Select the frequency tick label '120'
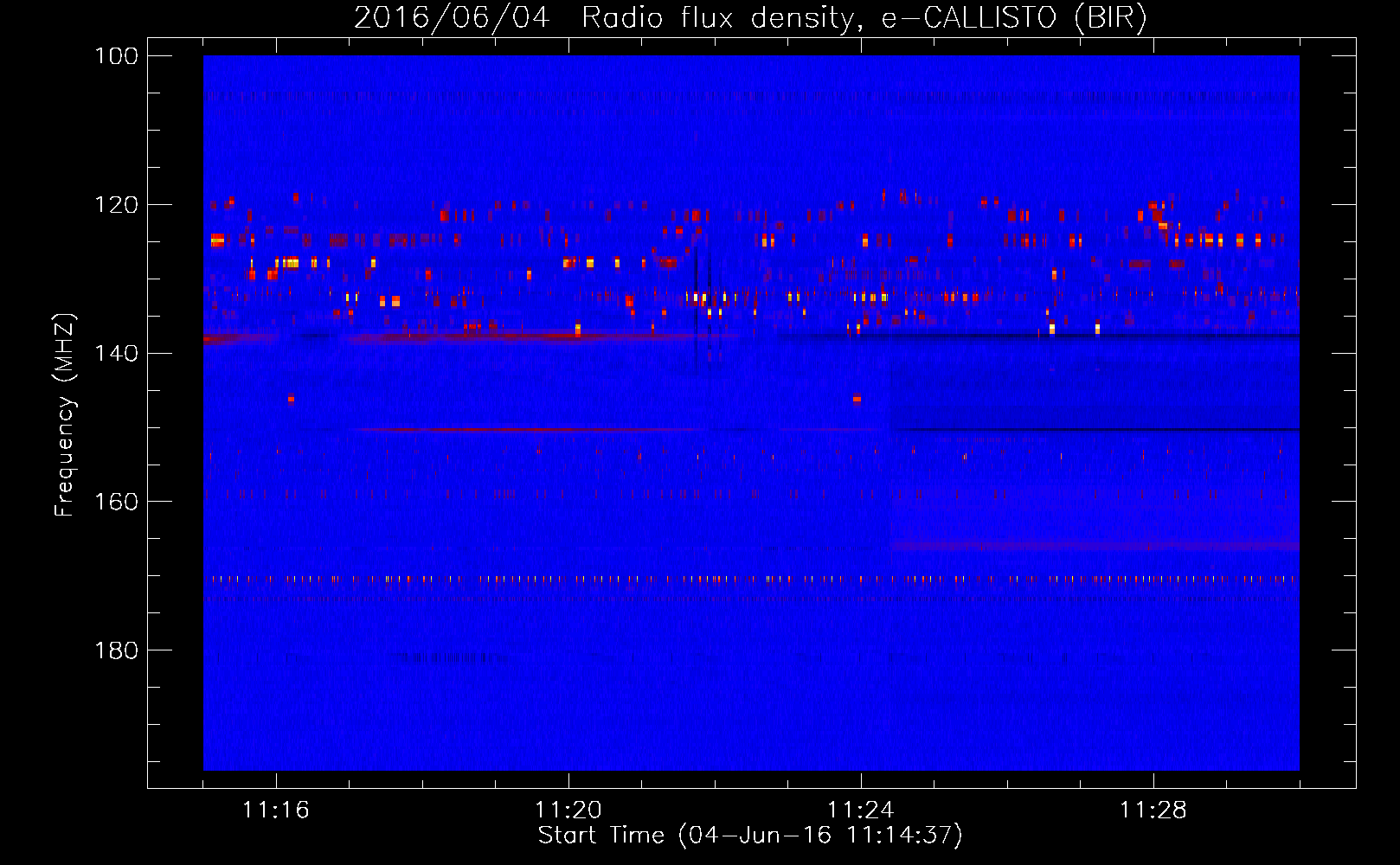 116,205
